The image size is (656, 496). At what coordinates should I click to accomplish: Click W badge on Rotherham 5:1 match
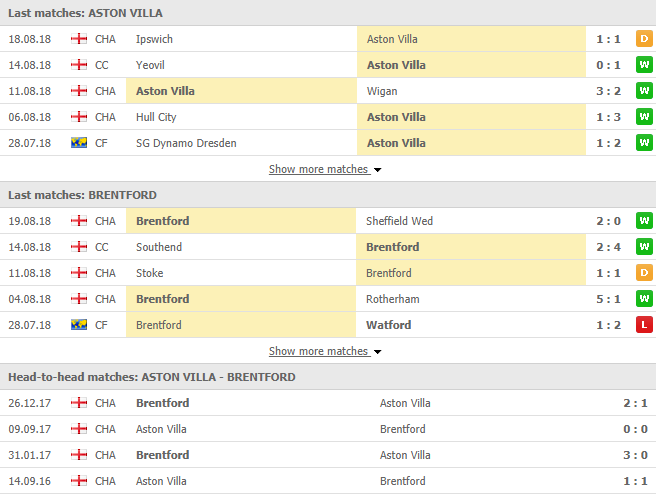point(644,299)
